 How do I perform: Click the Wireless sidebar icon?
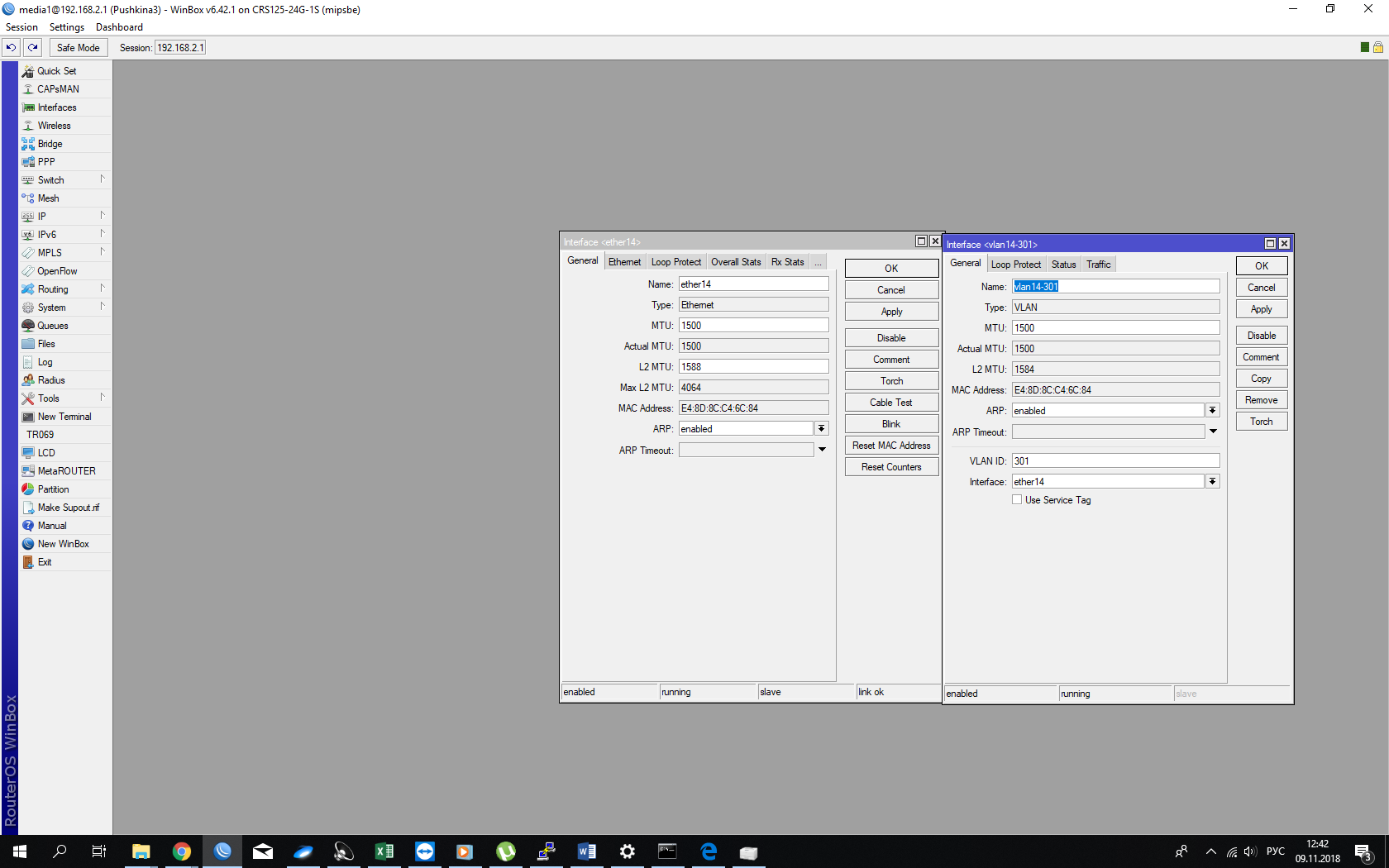(28, 126)
